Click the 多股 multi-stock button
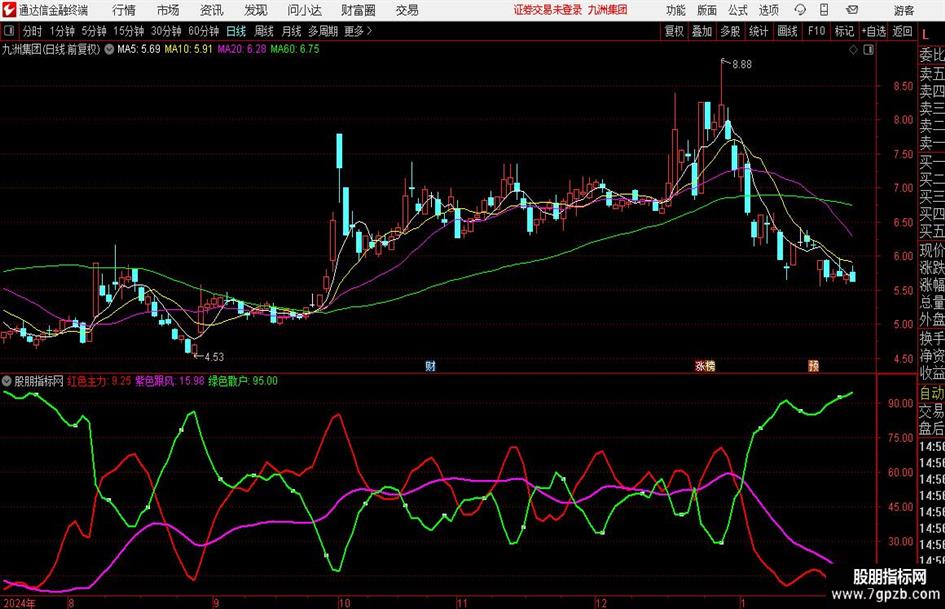This screenshot has height=609, width=945. pyautogui.click(x=730, y=31)
